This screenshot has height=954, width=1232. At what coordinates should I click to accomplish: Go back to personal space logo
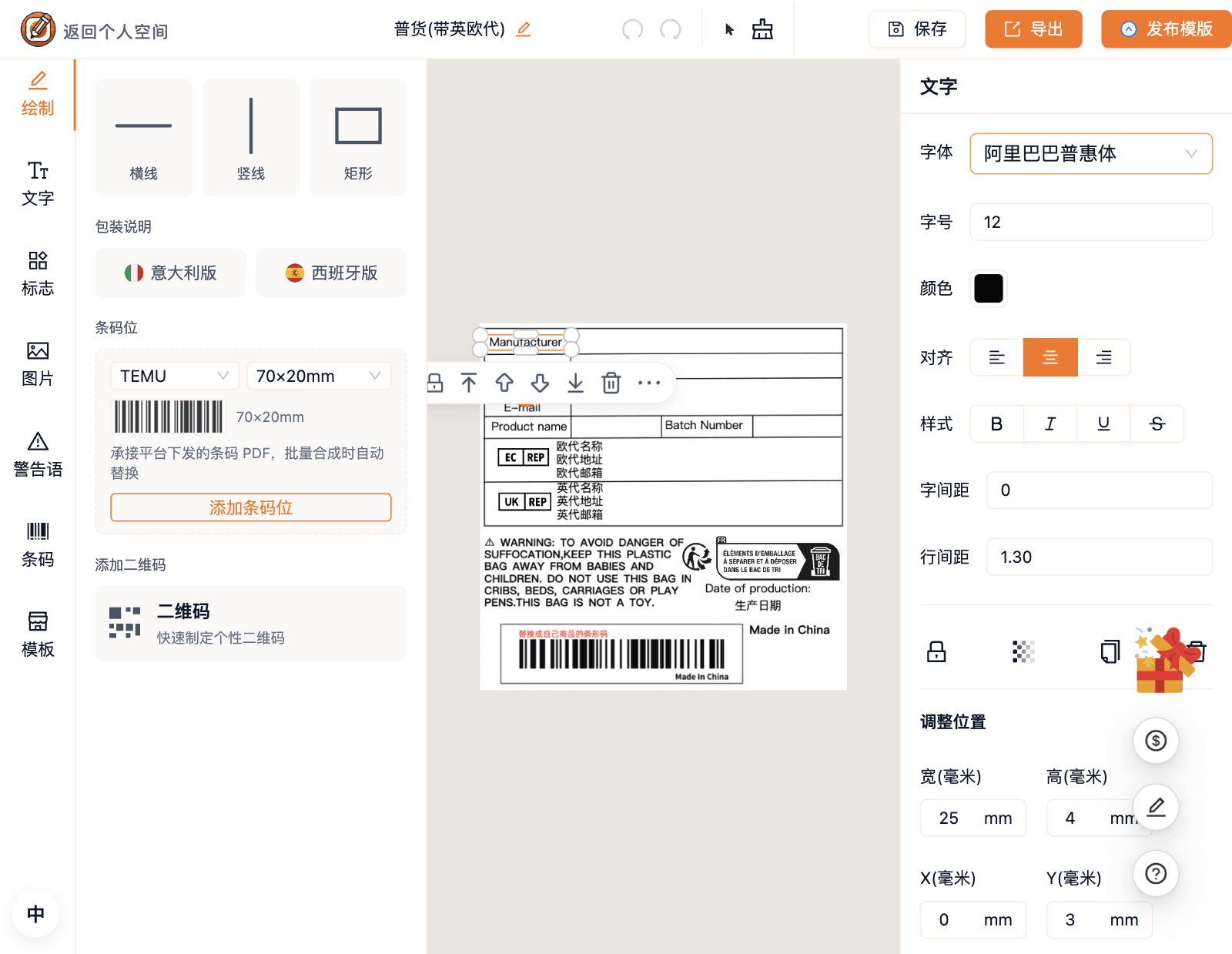point(38,29)
